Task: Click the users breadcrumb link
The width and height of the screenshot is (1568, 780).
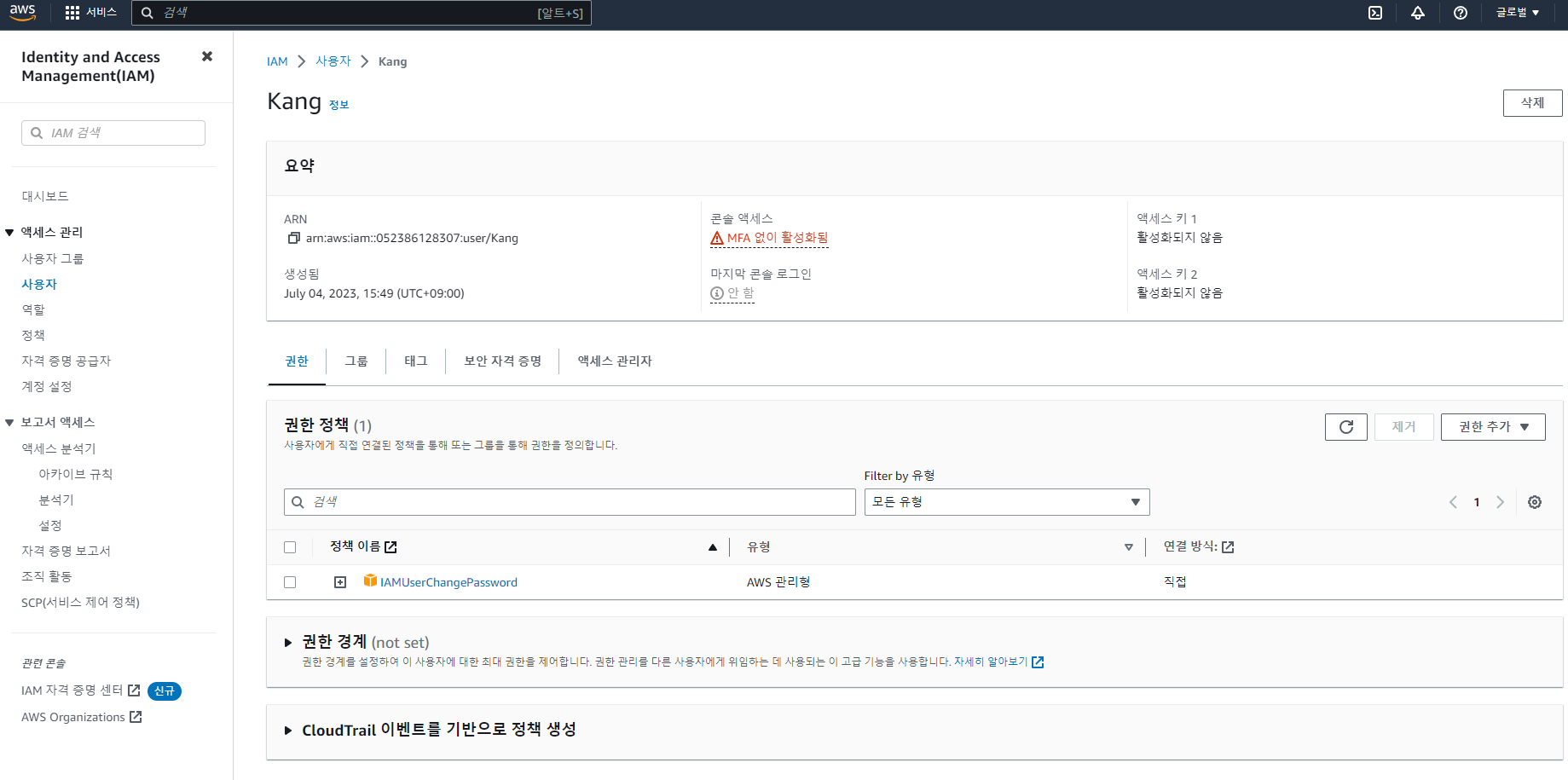Action: 333,61
